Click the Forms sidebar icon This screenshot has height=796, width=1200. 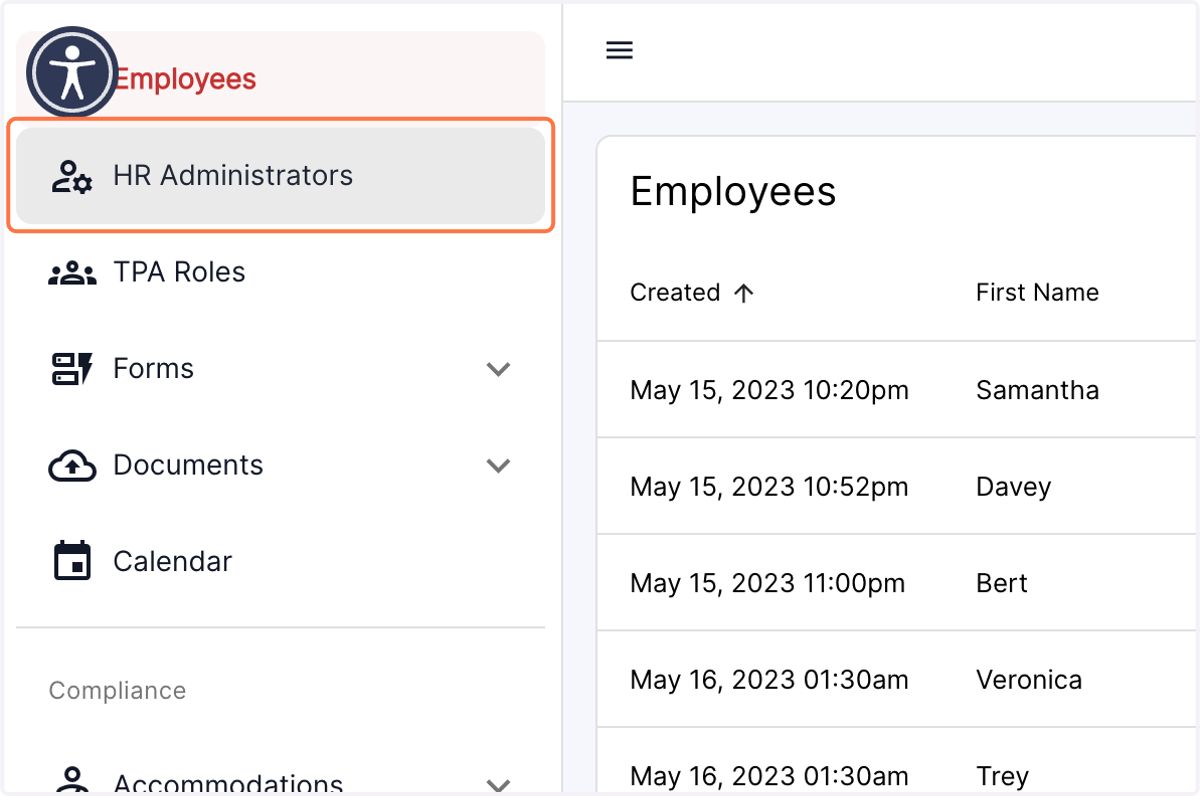click(x=72, y=369)
